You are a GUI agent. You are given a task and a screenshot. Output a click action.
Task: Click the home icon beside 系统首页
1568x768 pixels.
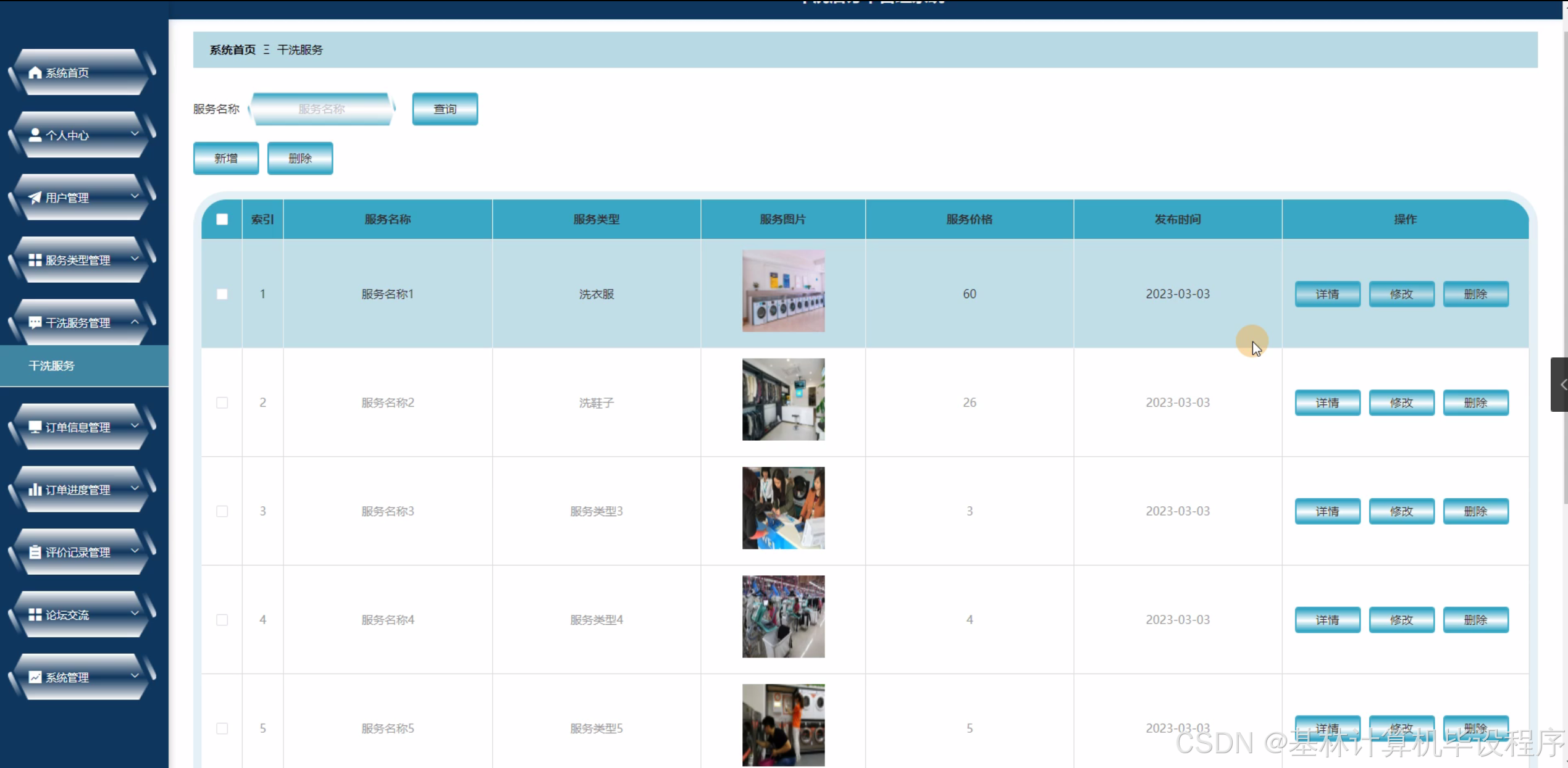(x=35, y=73)
